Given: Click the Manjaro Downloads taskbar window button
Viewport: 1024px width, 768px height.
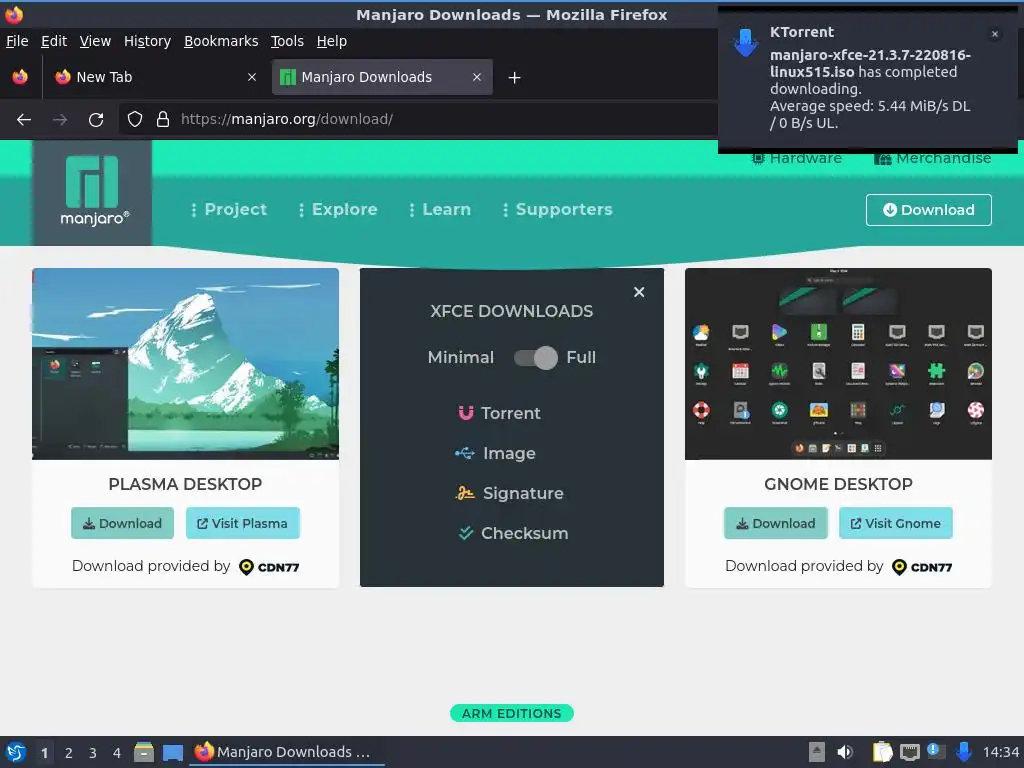Looking at the screenshot, I should click(287, 752).
